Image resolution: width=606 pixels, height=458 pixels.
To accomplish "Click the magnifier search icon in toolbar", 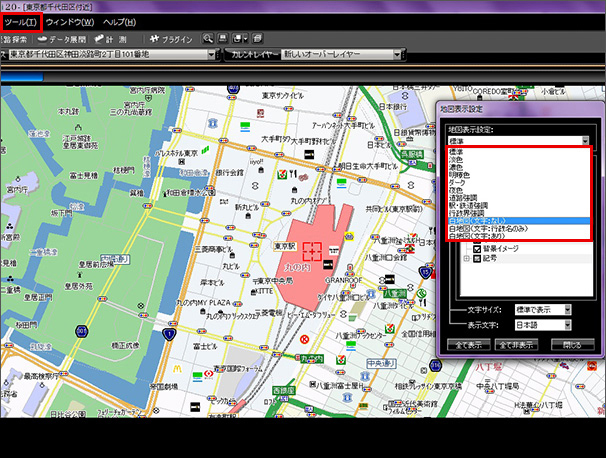I will 208,39.
